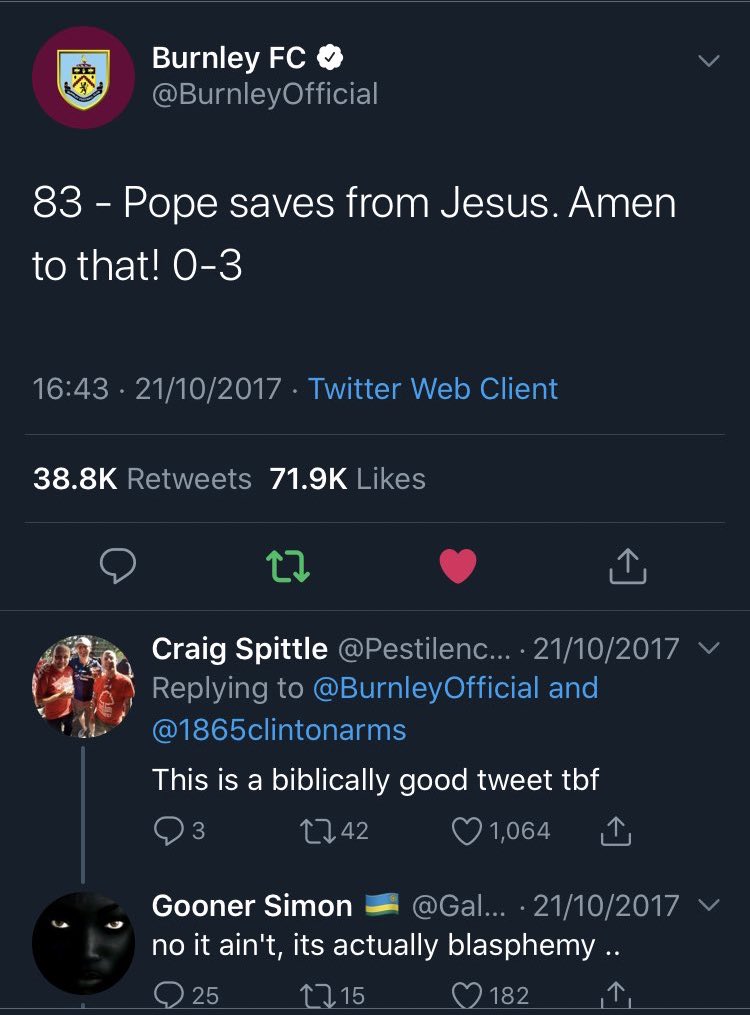Open @1865clintonarms mention link
This screenshot has height=1015, width=750.
coord(279,730)
